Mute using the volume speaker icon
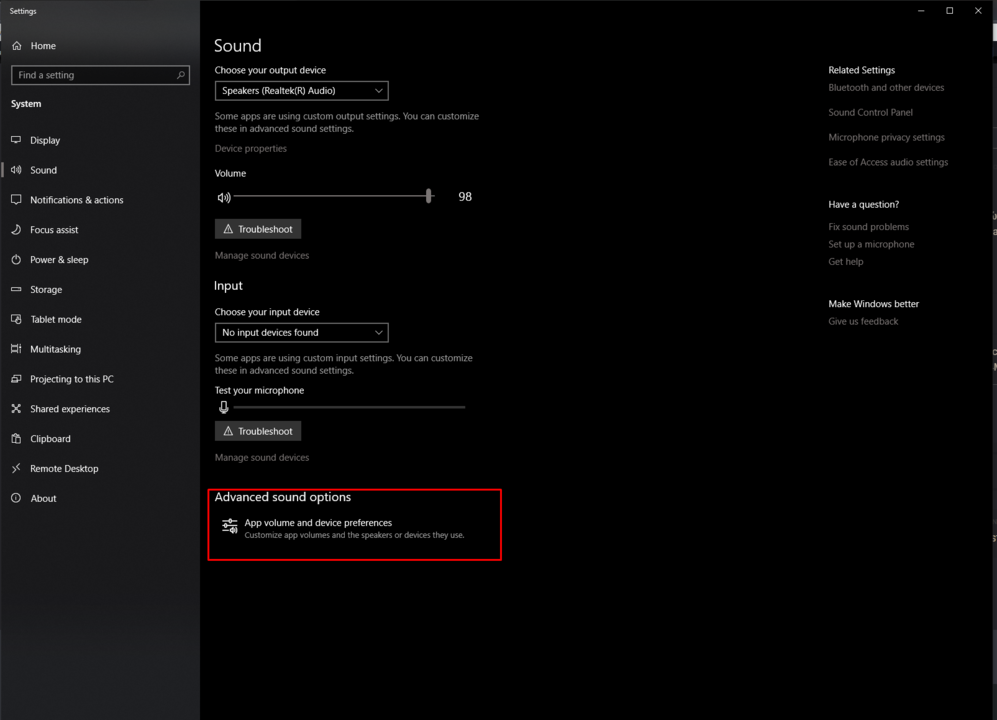This screenshot has width=997, height=720. click(x=224, y=197)
